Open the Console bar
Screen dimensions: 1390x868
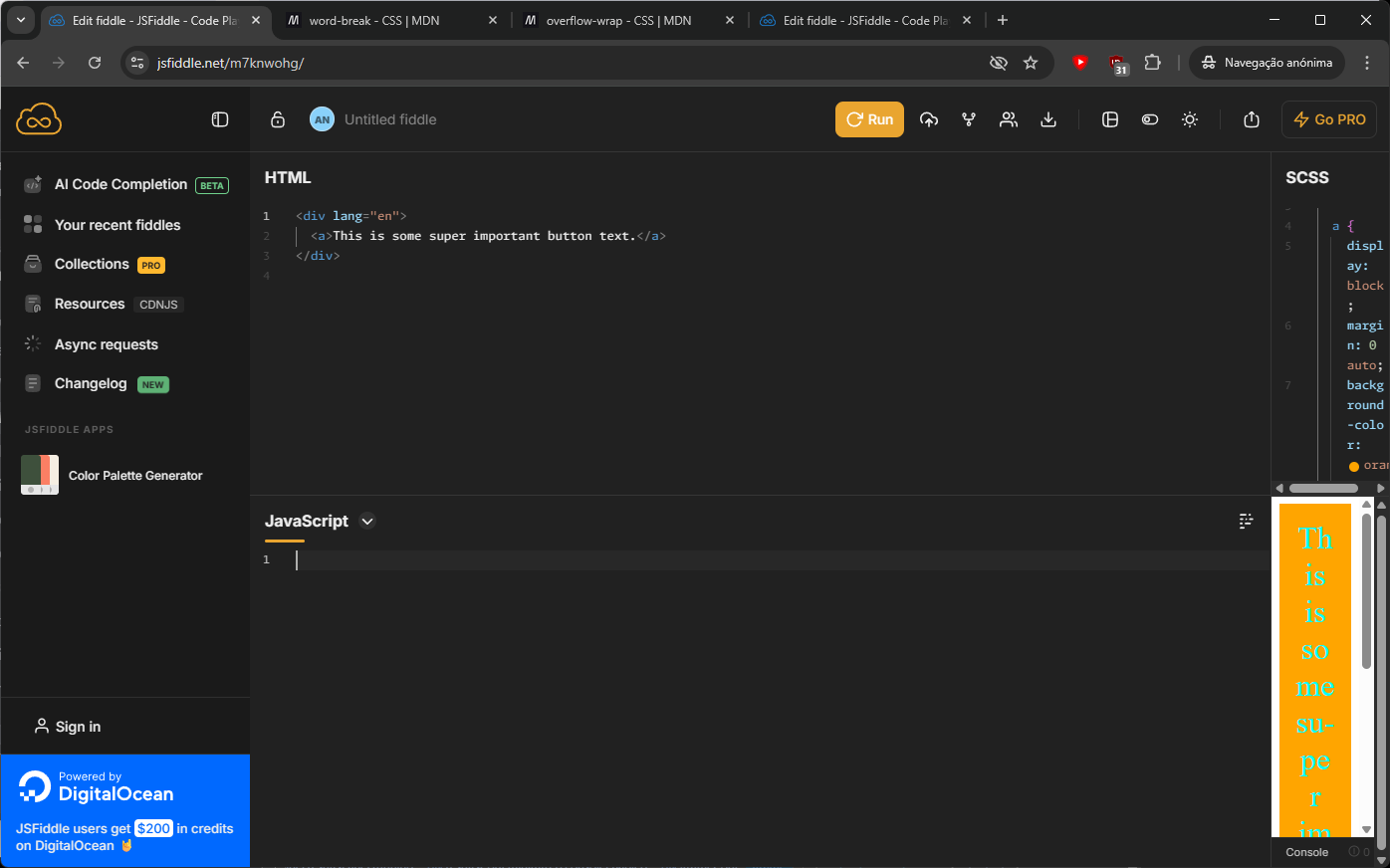coord(1306,852)
